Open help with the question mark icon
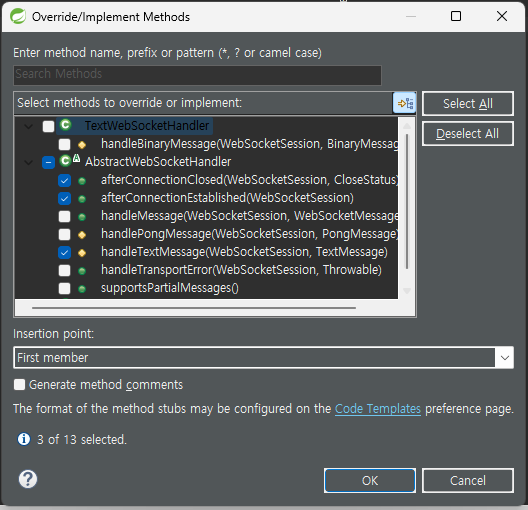528x510 pixels. [28, 479]
